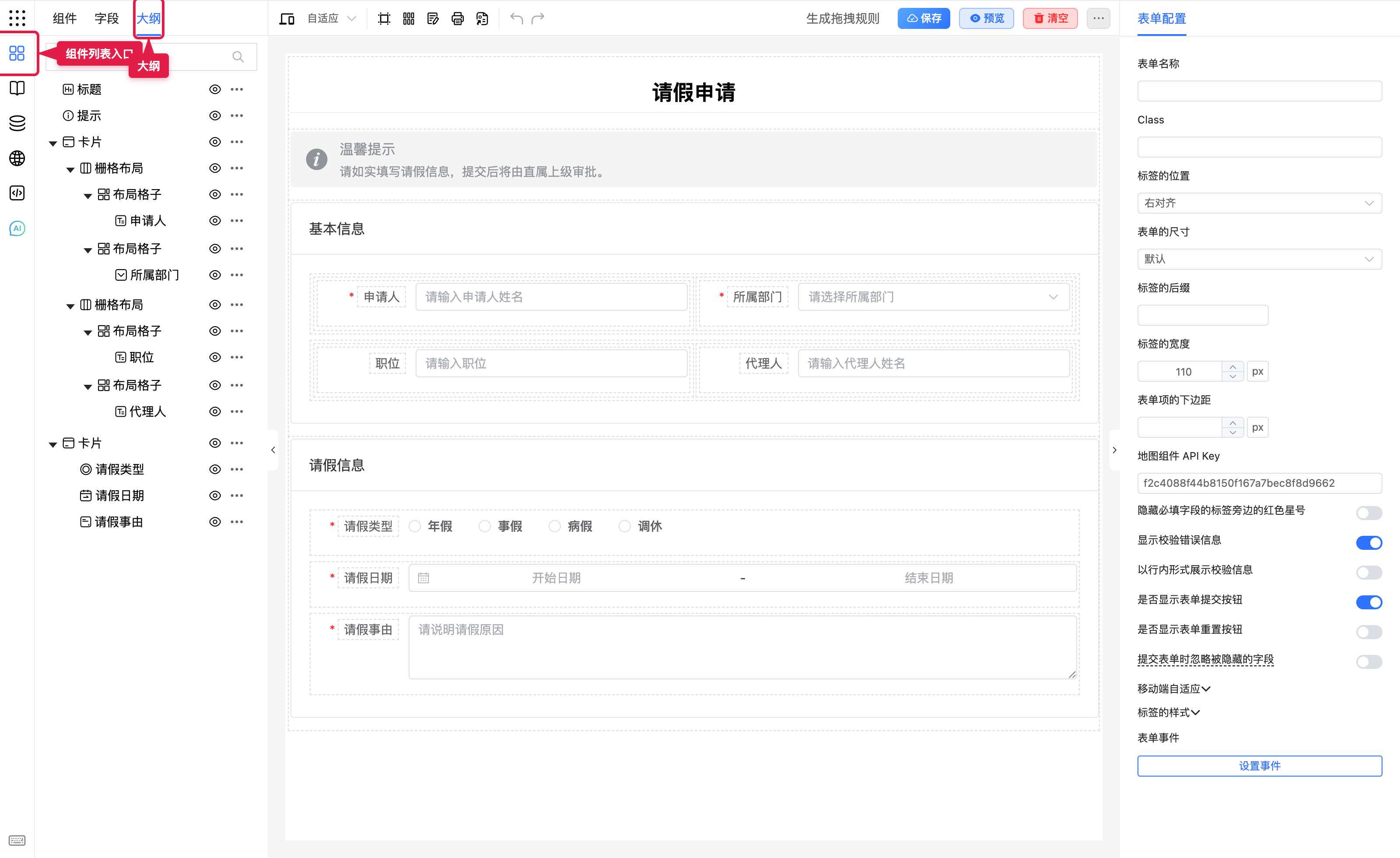Select the 表单配置 tab
This screenshot has height=858, width=1400.
point(1162,18)
